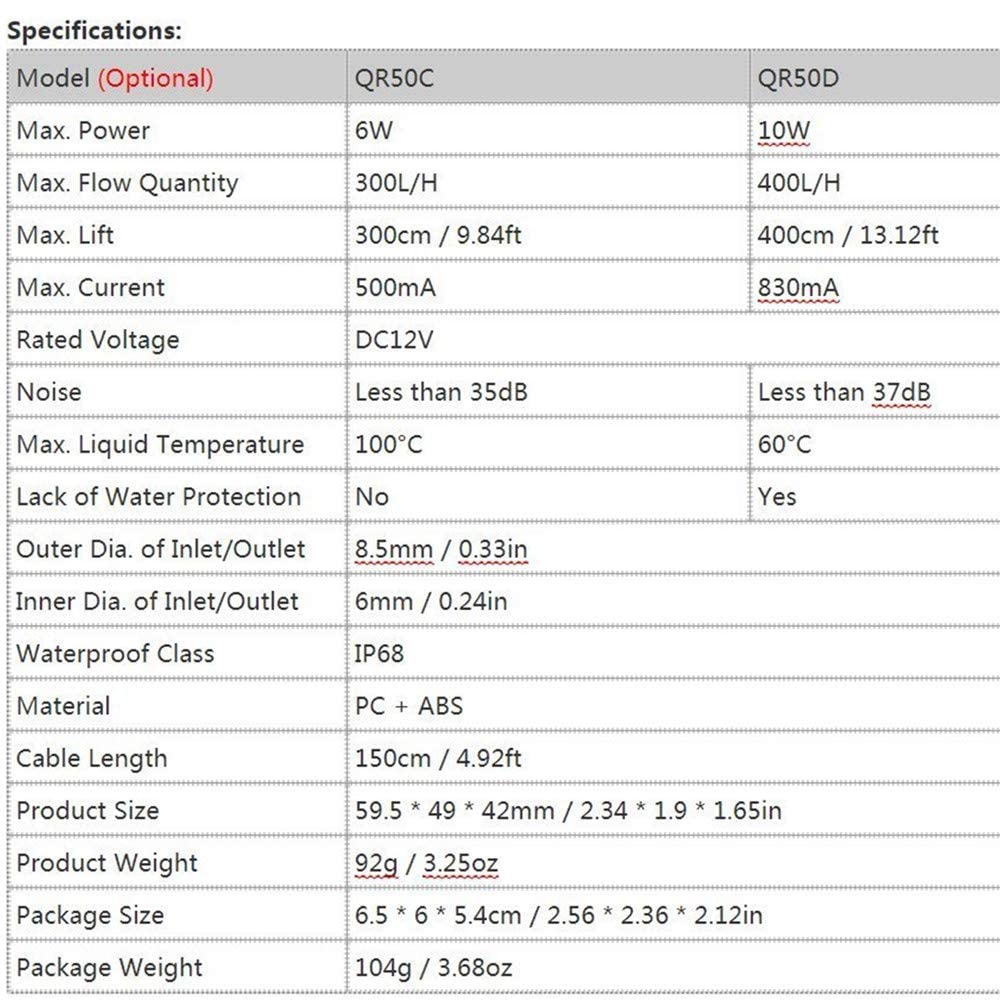1000x1000 pixels.
Task: Click the underlined 830mA current value
Action: point(798,288)
